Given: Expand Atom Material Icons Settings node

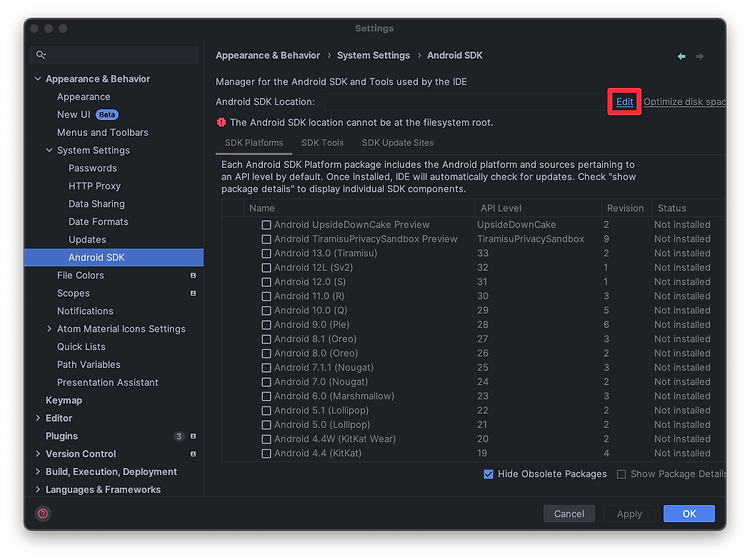Looking at the screenshot, I should pos(49,329).
